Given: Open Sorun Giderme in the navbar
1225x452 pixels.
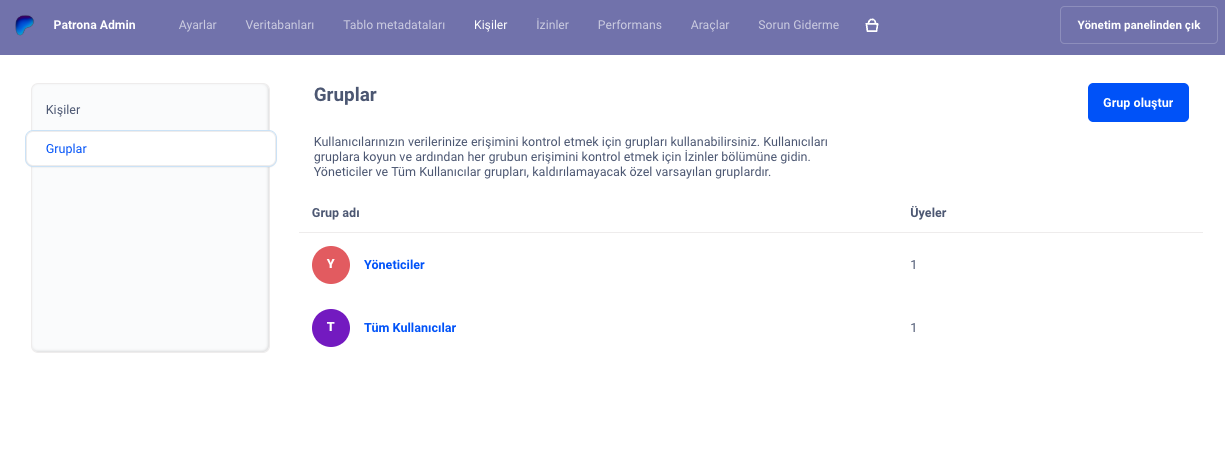Looking at the screenshot, I should coord(798,25).
